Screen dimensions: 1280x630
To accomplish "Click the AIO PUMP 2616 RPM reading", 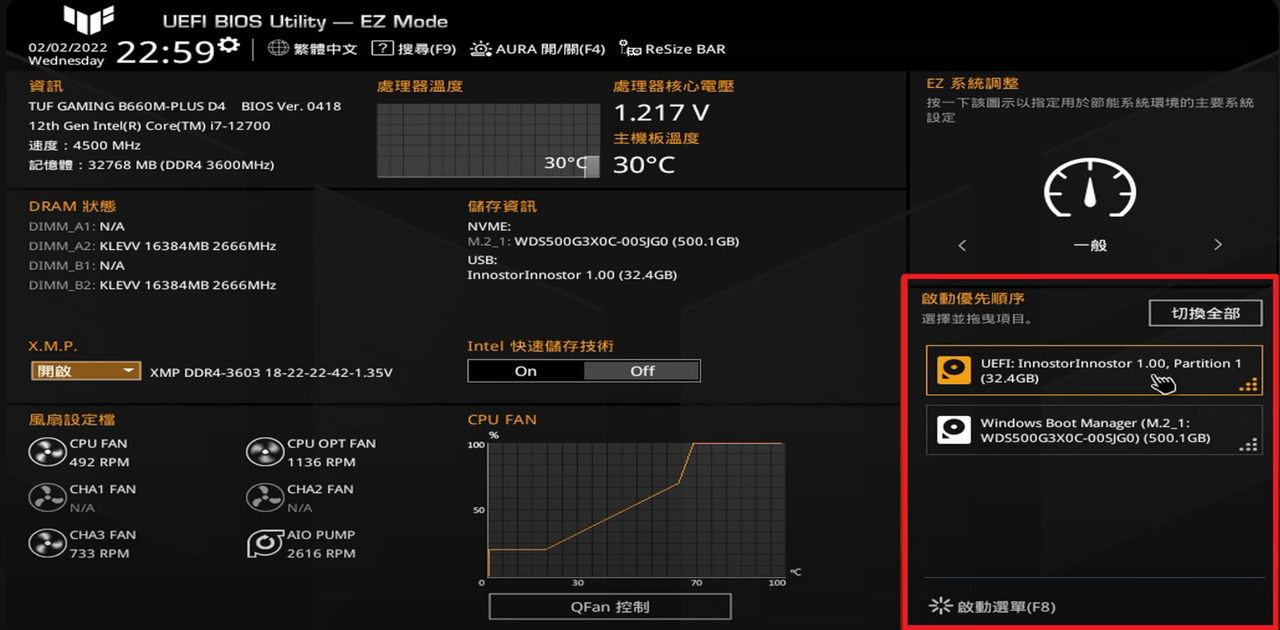I will point(321,553).
